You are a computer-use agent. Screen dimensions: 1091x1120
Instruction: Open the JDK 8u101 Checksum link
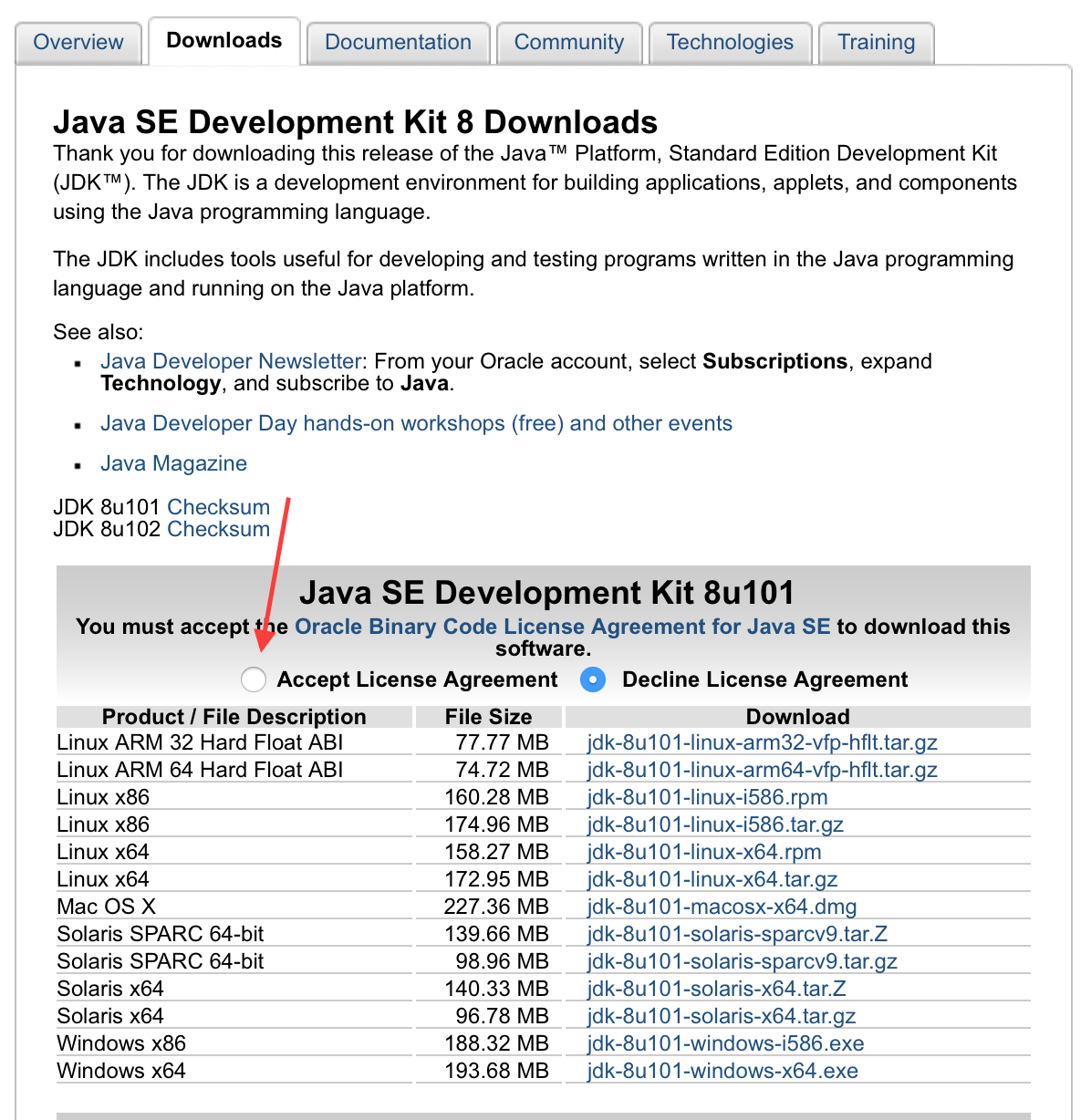(x=219, y=507)
